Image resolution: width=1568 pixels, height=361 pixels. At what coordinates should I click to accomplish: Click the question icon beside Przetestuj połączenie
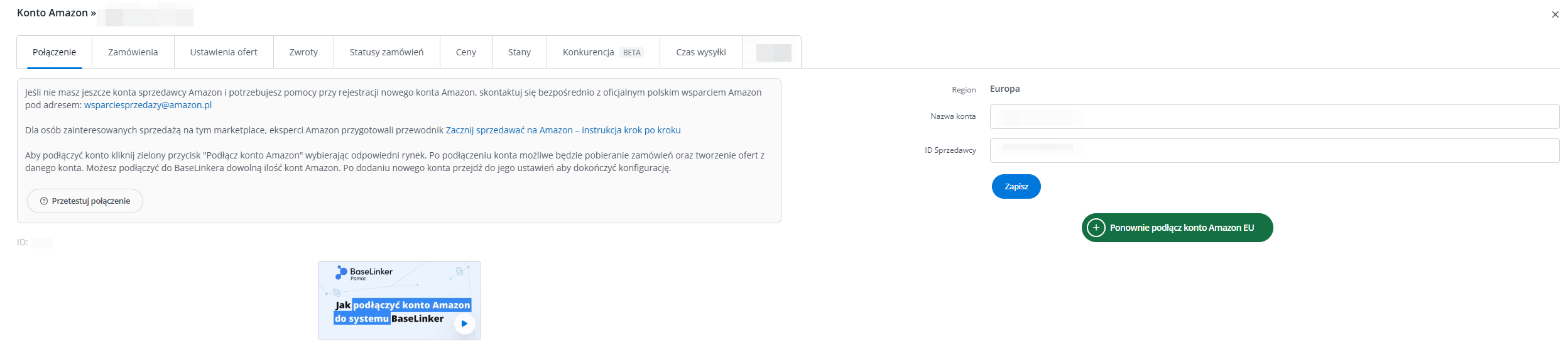point(44,201)
